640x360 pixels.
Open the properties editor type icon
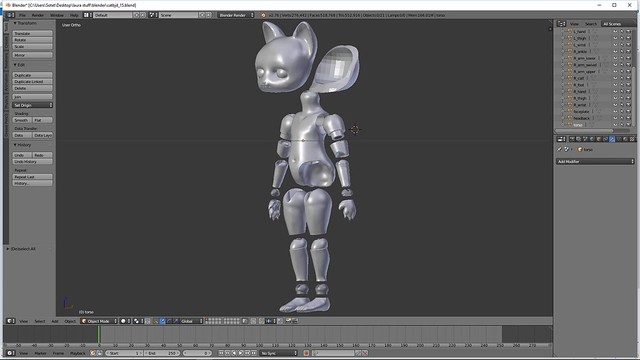[562, 139]
